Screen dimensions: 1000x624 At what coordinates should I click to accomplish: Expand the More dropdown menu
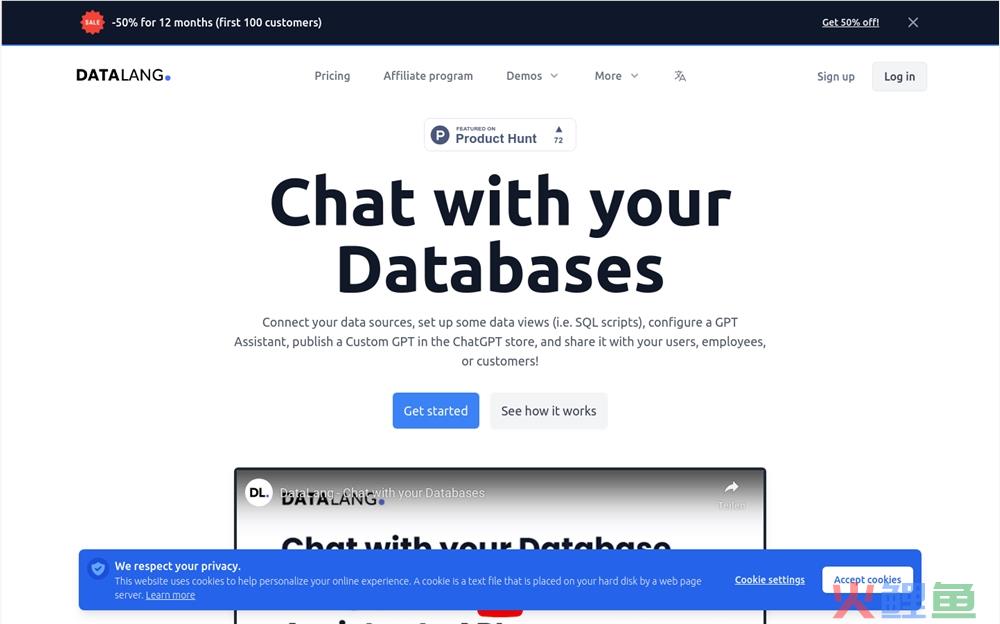(x=616, y=76)
